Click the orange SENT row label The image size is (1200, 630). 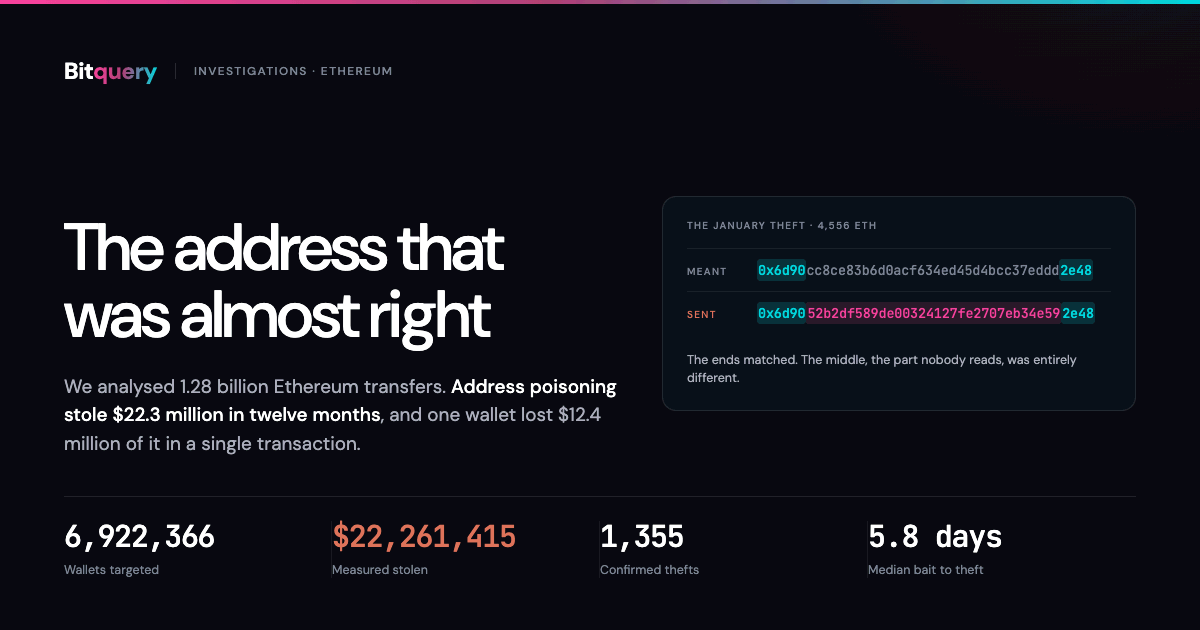pyautogui.click(x=702, y=315)
